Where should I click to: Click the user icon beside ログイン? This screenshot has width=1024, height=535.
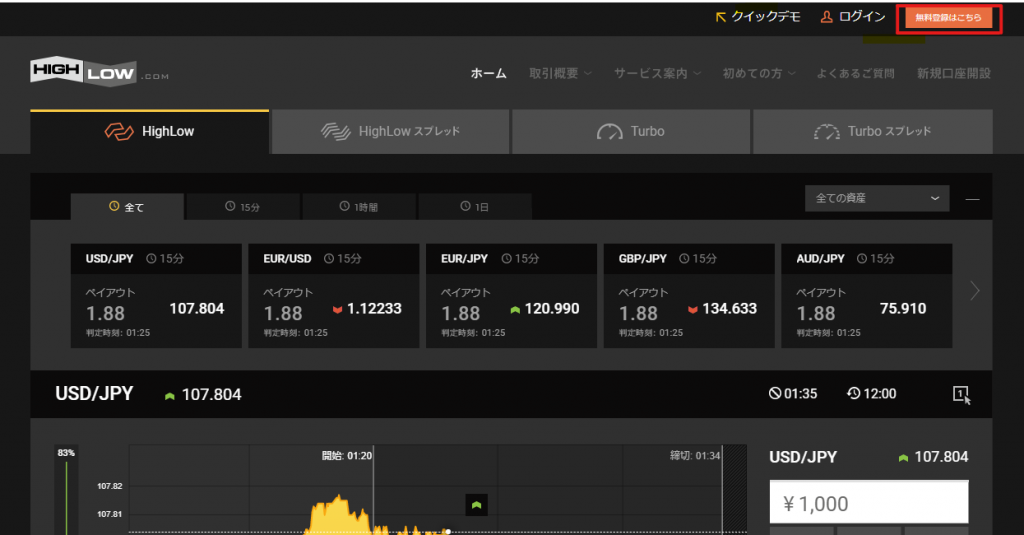click(827, 17)
